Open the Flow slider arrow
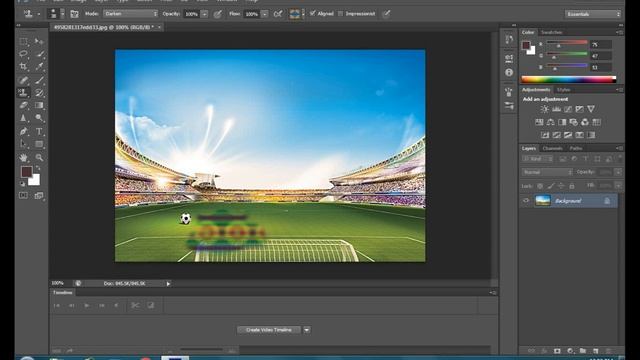Viewport: 640px width, 360px height. click(264, 14)
